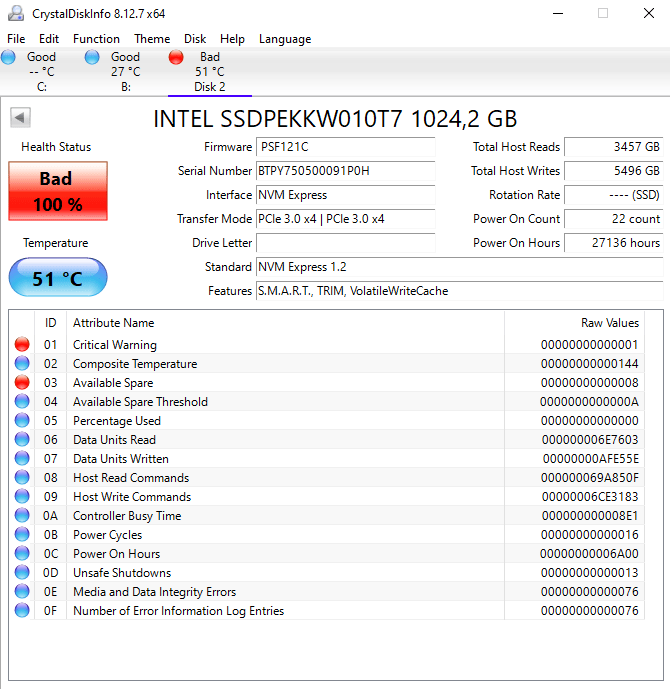Open the File menu

[16, 39]
